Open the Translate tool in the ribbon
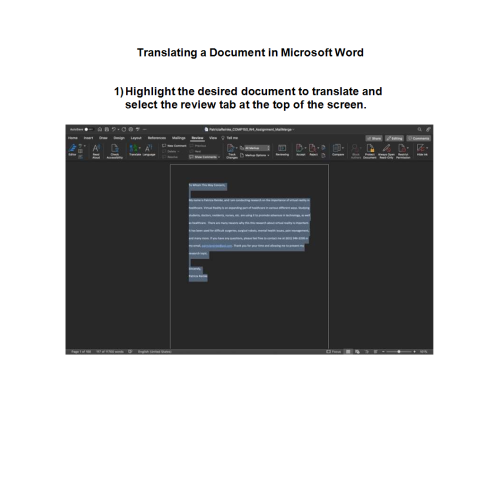The image size is (500, 500). [x=135, y=150]
